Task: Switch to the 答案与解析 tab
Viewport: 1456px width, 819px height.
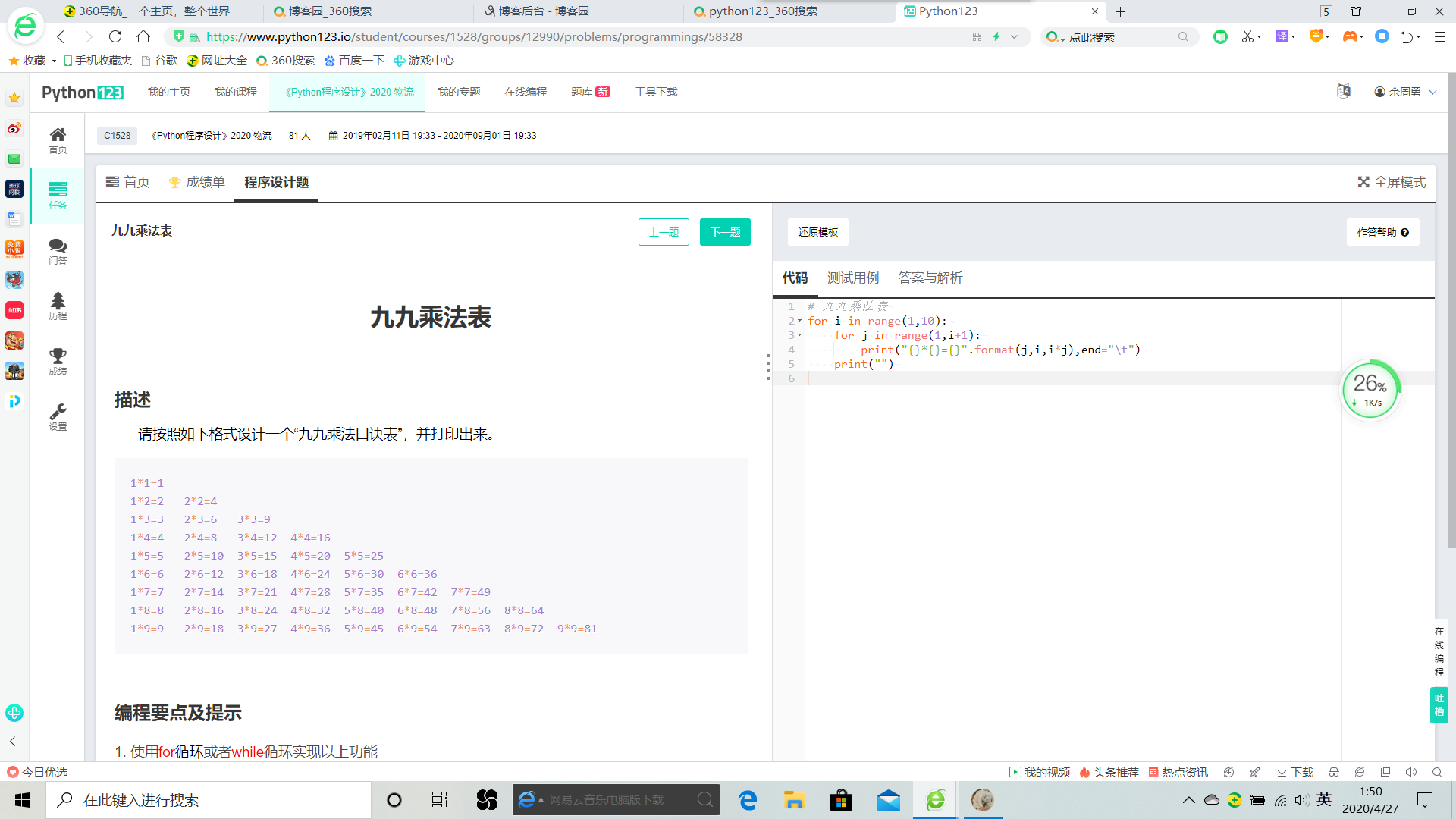Action: (x=930, y=278)
